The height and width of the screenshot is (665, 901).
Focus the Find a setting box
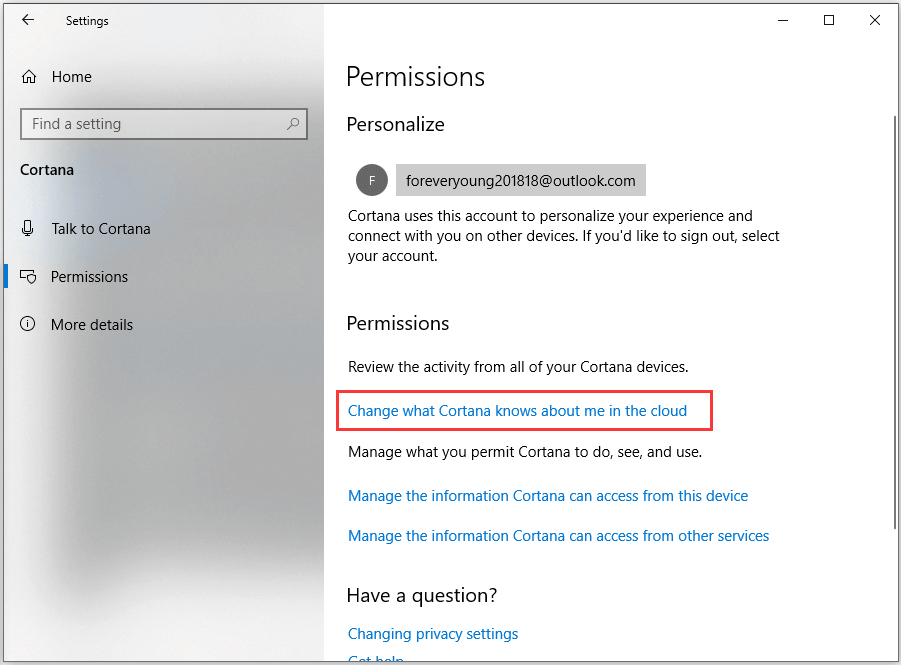click(x=155, y=124)
